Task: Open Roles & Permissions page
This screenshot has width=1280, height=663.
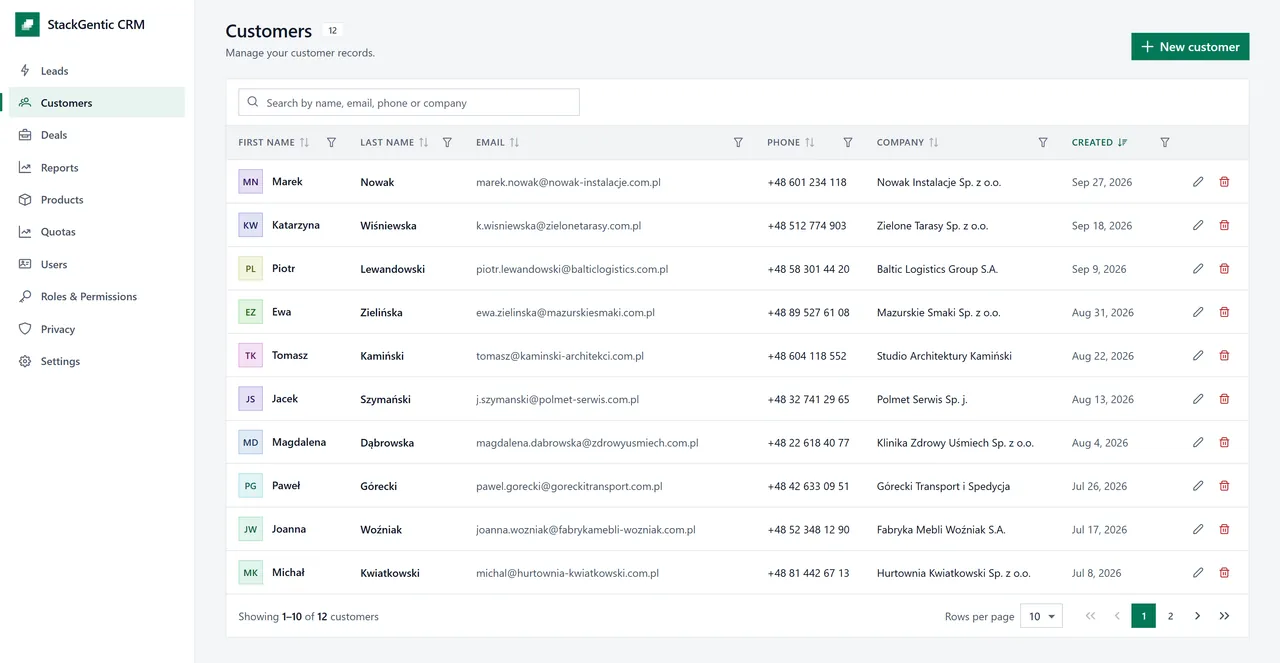Action: [97, 297]
